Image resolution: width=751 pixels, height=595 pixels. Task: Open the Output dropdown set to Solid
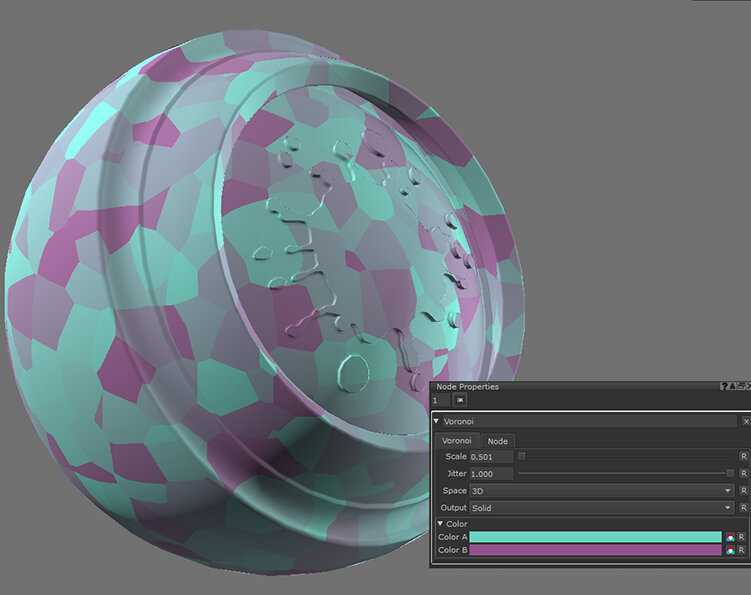pos(601,508)
